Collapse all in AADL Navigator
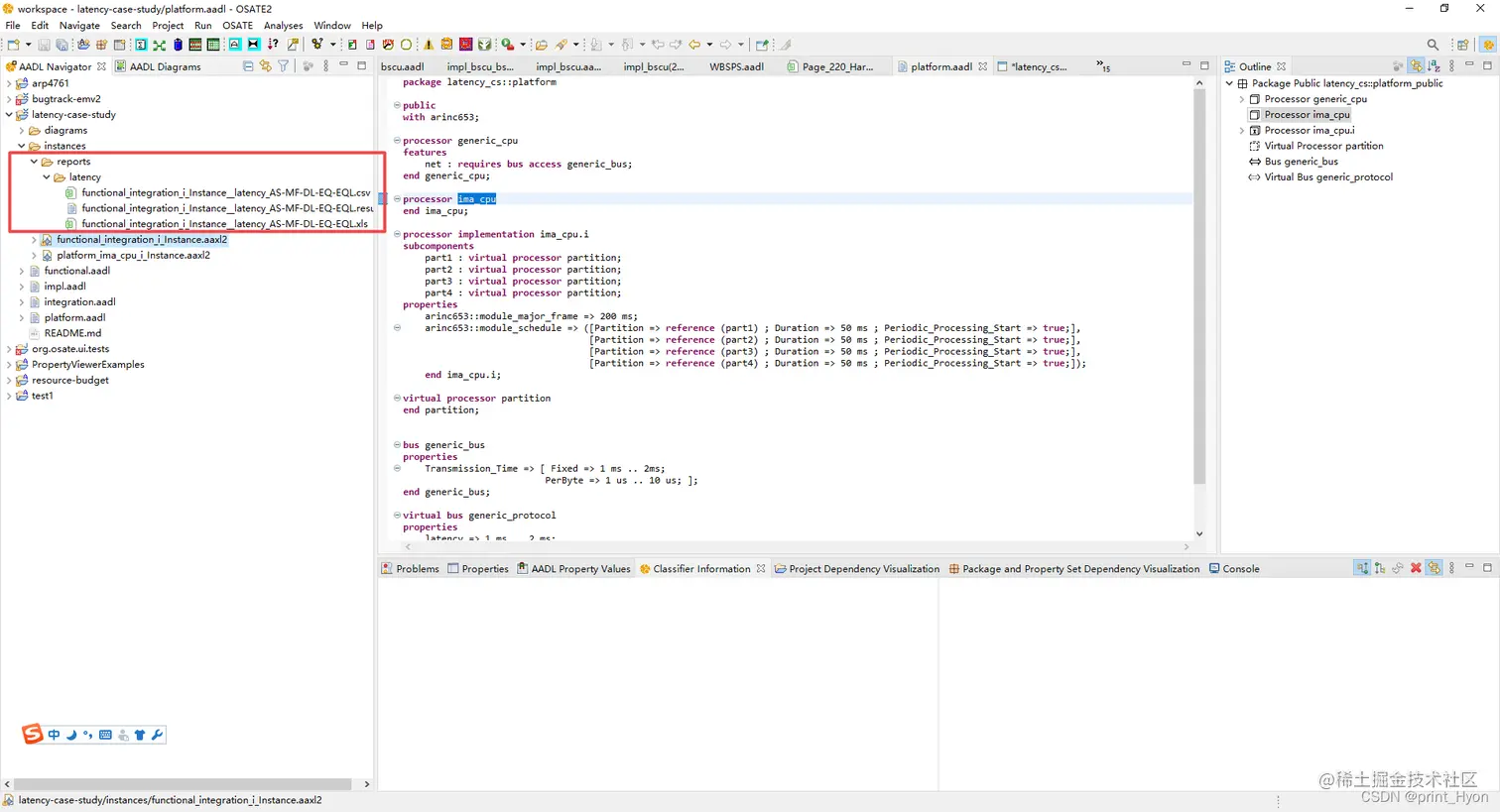Image resolution: width=1500 pixels, height=812 pixels. [248, 66]
